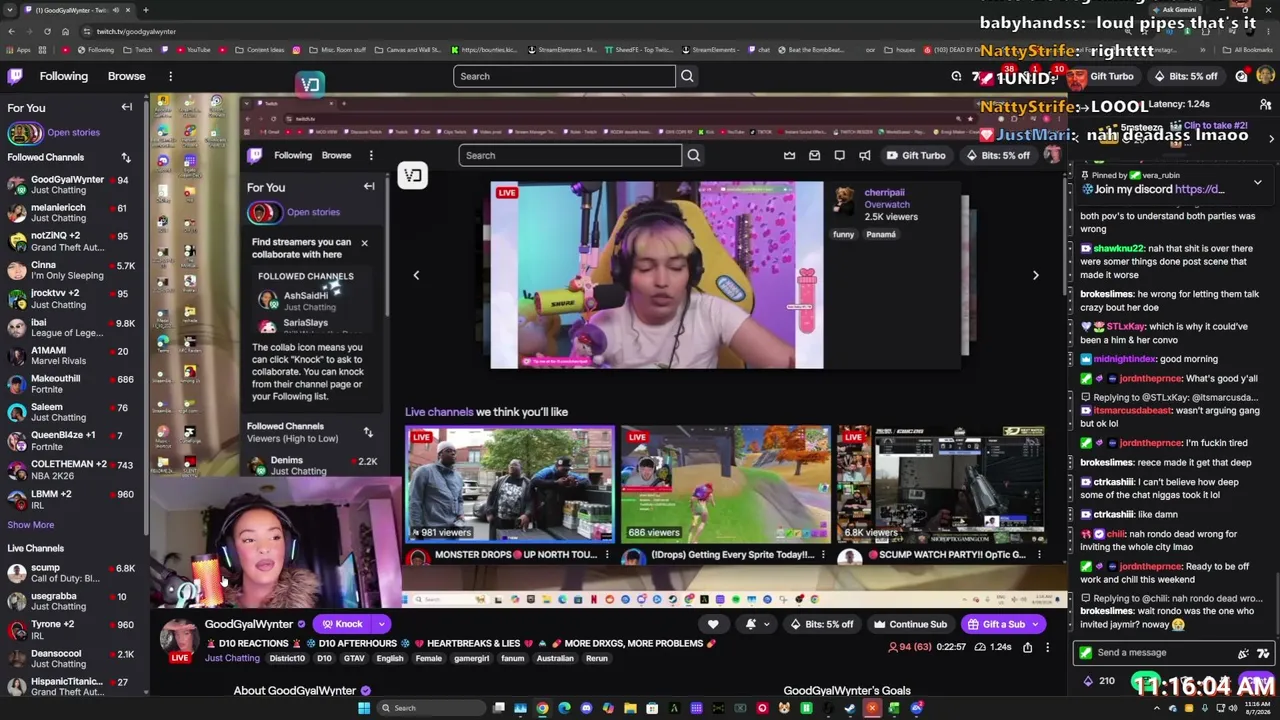Open the three-dot More menu beside Browse
The width and height of the screenshot is (1280, 720).
click(170, 76)
